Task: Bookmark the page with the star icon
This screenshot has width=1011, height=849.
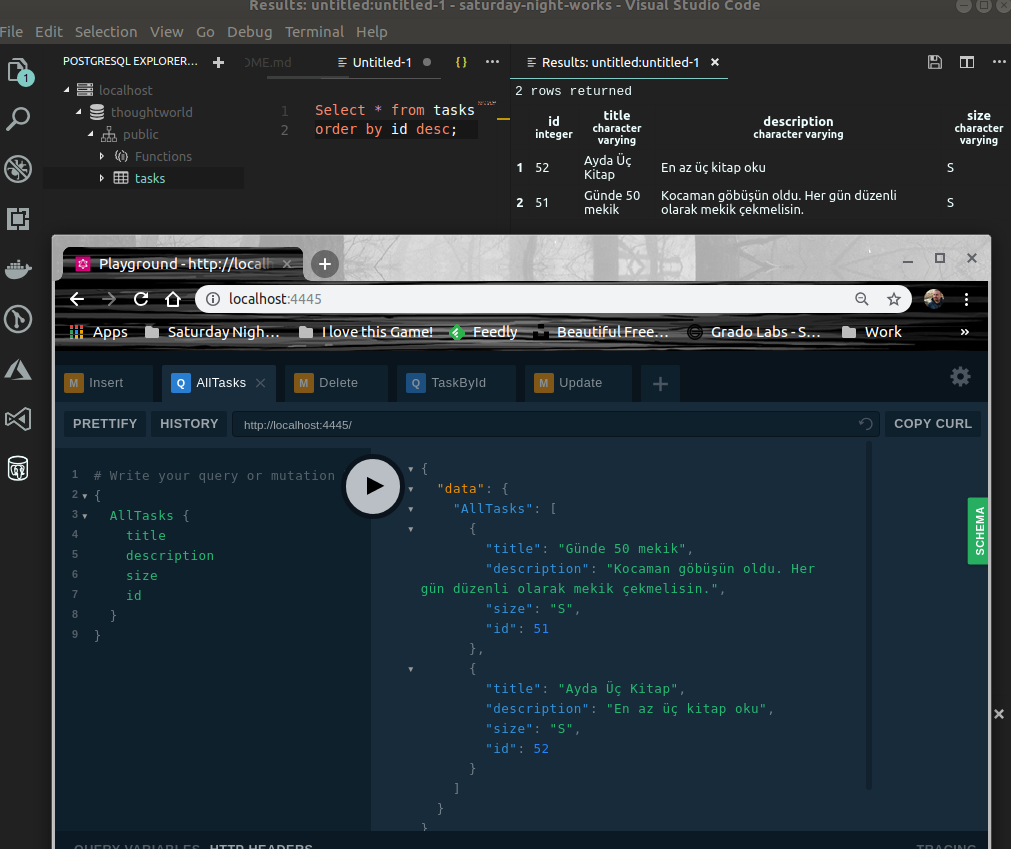Action: [893, 299]
